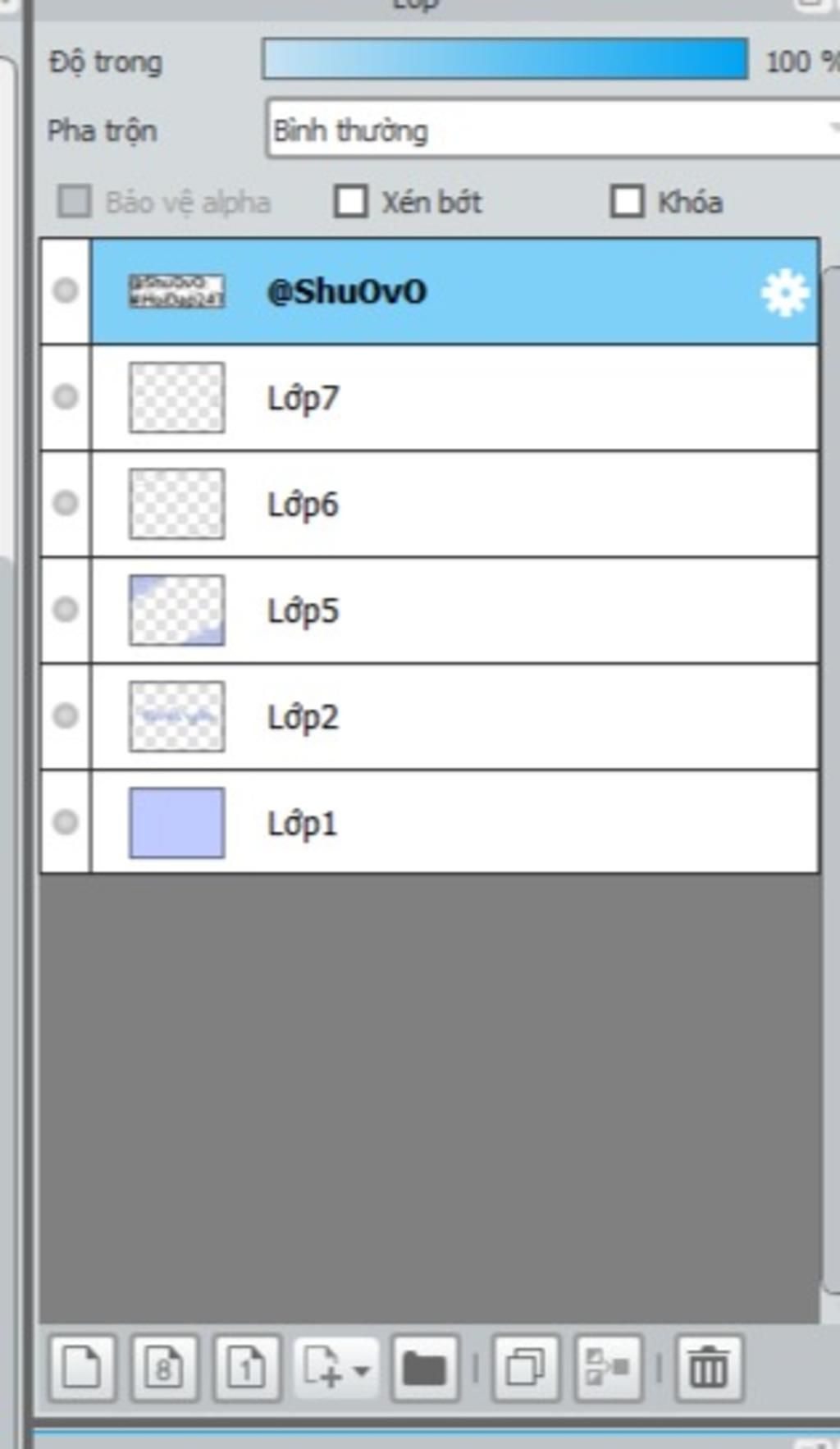This screenshot has width=840, height=1449.
Task: Duplicate the selected layer
Action: [526, 1368]
